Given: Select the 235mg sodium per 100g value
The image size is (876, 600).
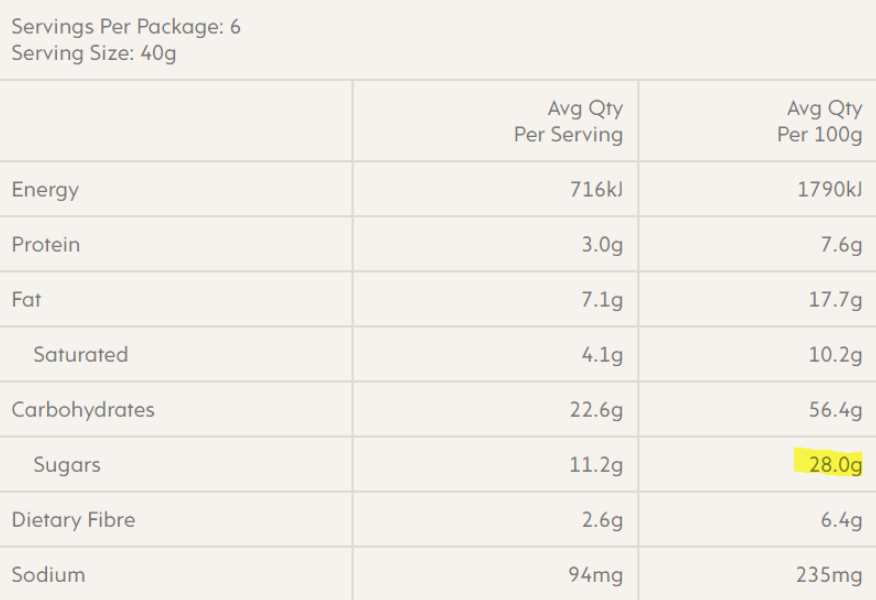Looking at the screenshot, I should click(829, 575).
